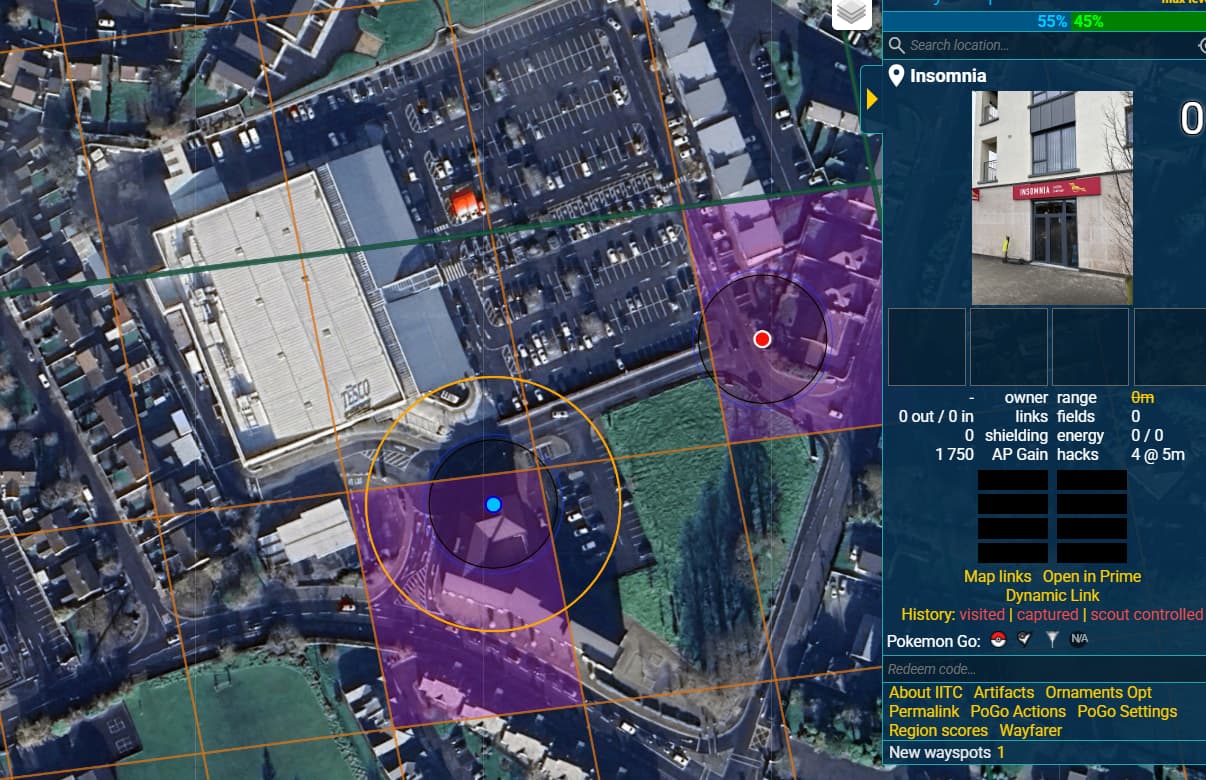Click the 1 750 AP Gain value
Screen dimensions: 1206x780
(954, 454)
